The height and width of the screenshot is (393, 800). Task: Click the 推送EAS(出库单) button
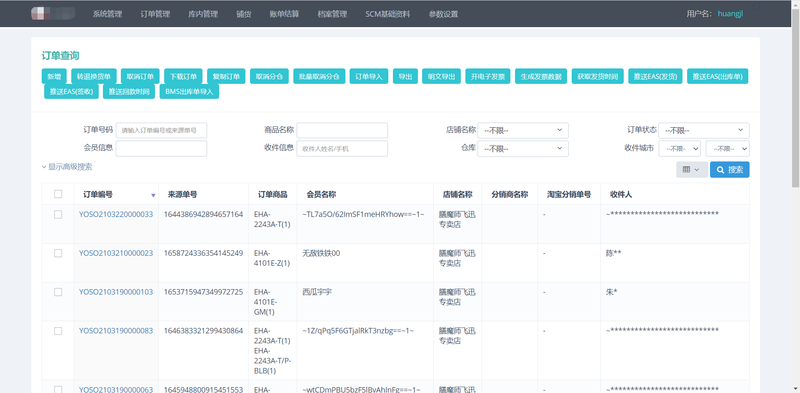tap(717, 76)
